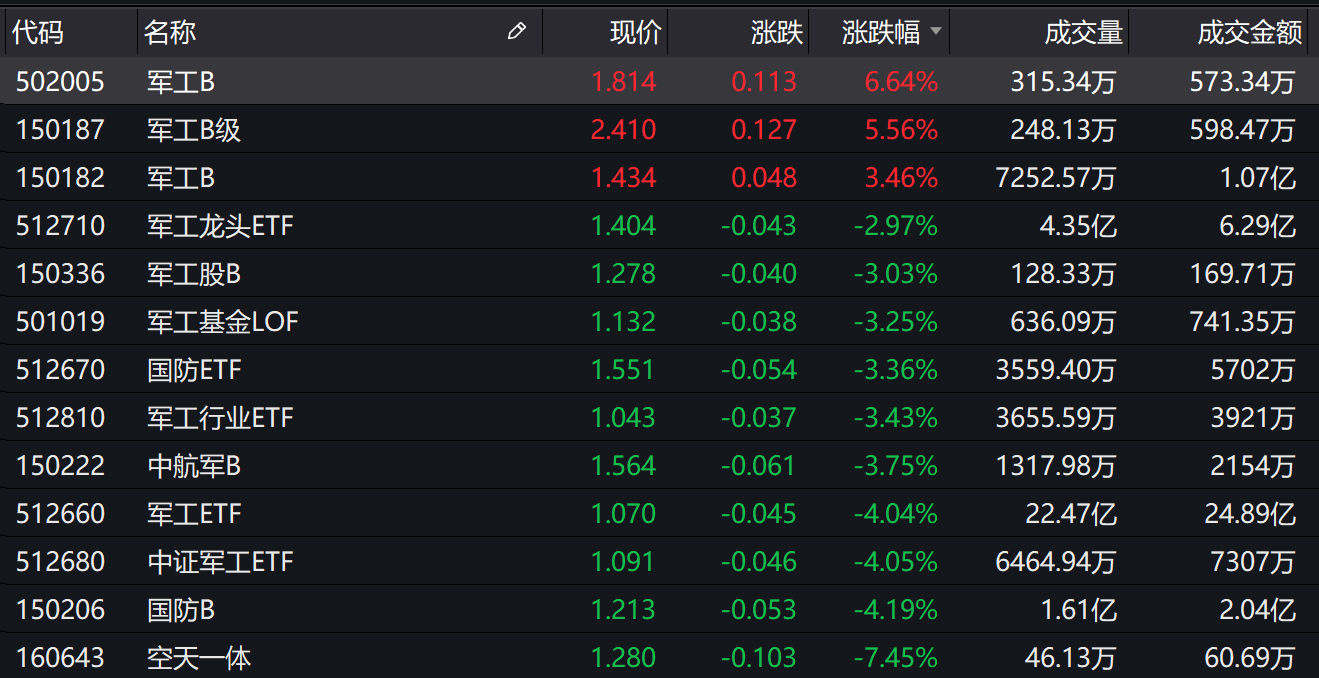Viewport: 1319px width, 678px height.
Task: Select 军工B级 fund row
Action: [194, 130]
